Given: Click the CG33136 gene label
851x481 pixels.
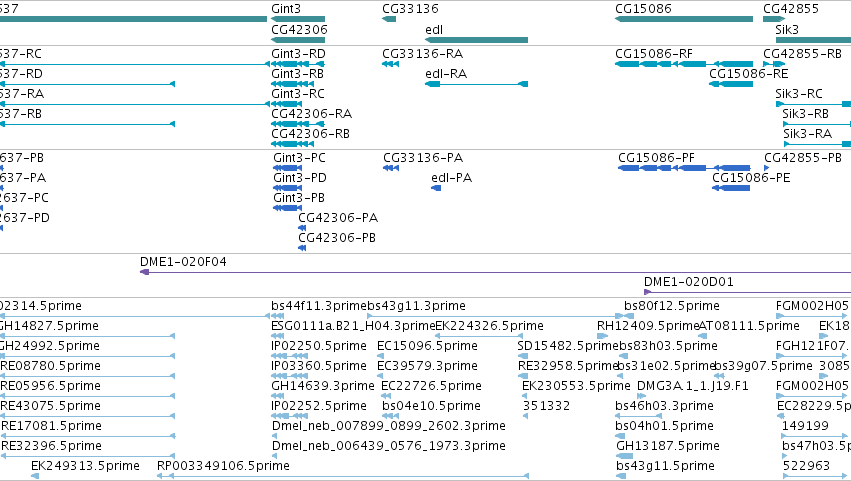Looking at the screenshot, I should pos(410,9).
